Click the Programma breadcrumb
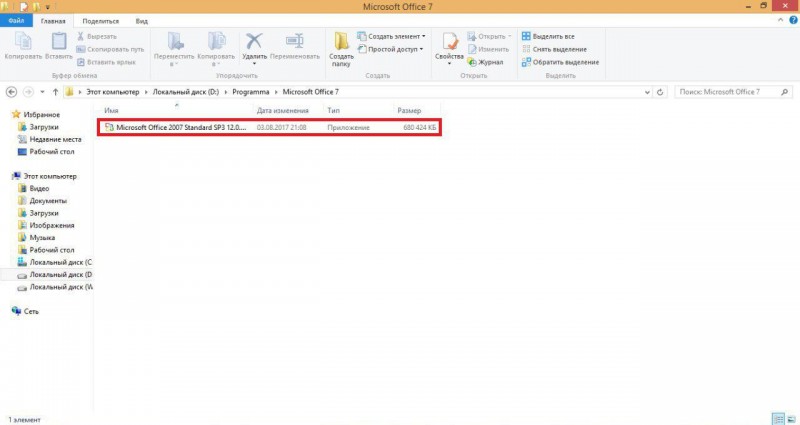 (x=251, y=92)
